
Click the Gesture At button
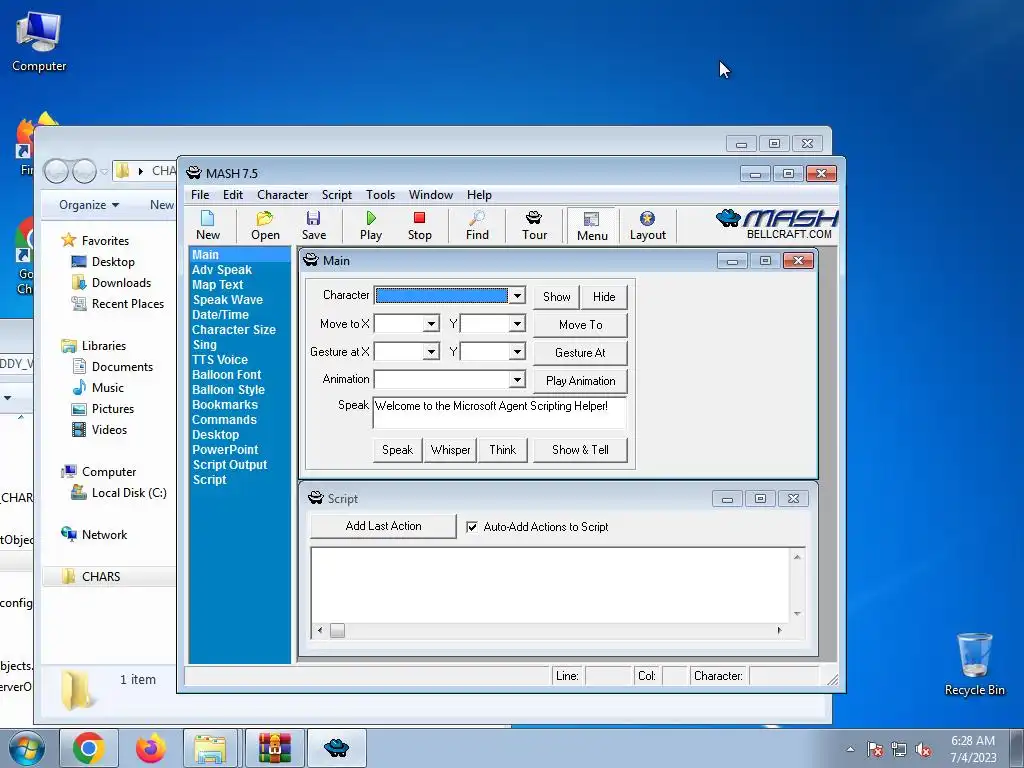[x=581, y=353]
